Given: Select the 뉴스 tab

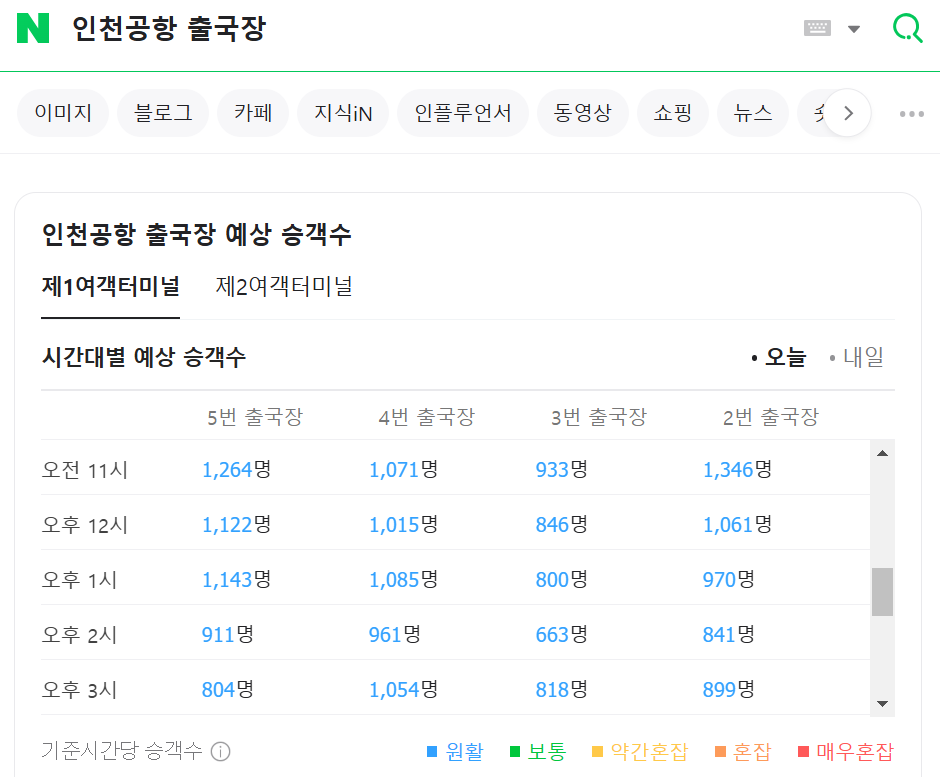Looking at the screenshot, I should click(x=753, y=113).
